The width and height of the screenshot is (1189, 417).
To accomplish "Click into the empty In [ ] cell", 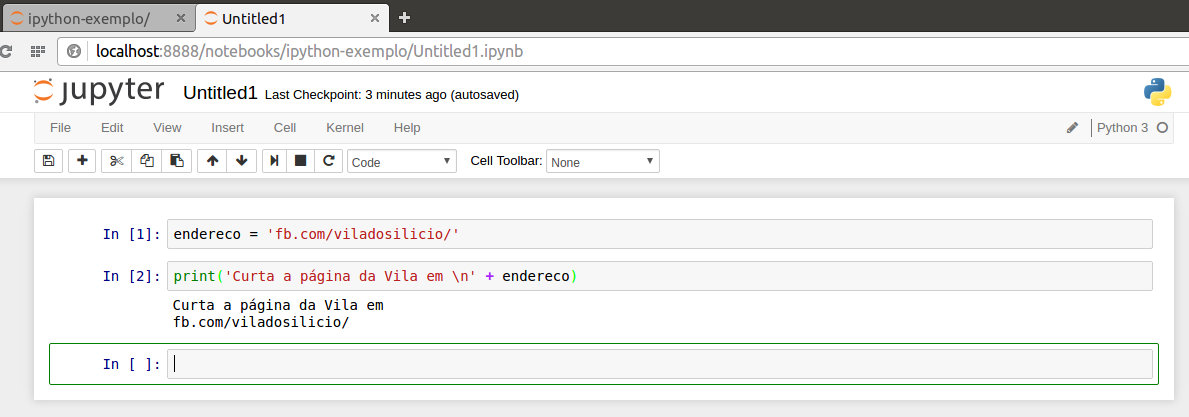I will click(x=658, y=364).
